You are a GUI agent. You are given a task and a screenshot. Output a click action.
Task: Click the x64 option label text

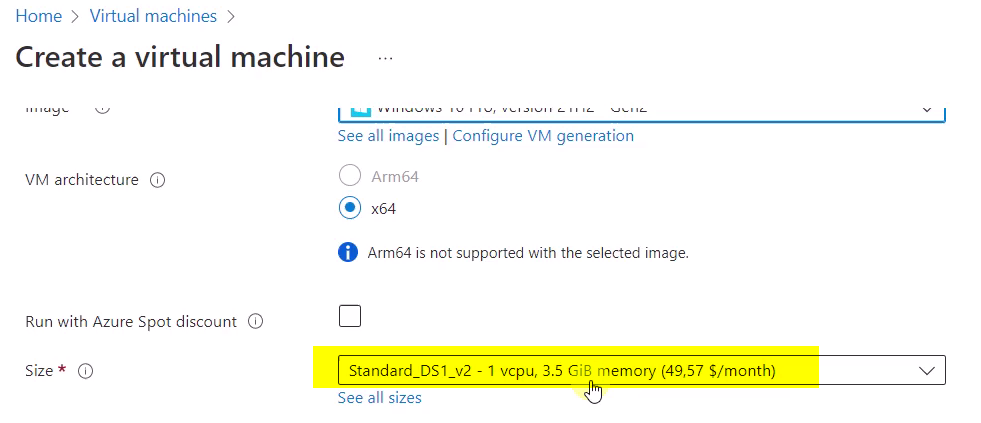click(384, 208)
